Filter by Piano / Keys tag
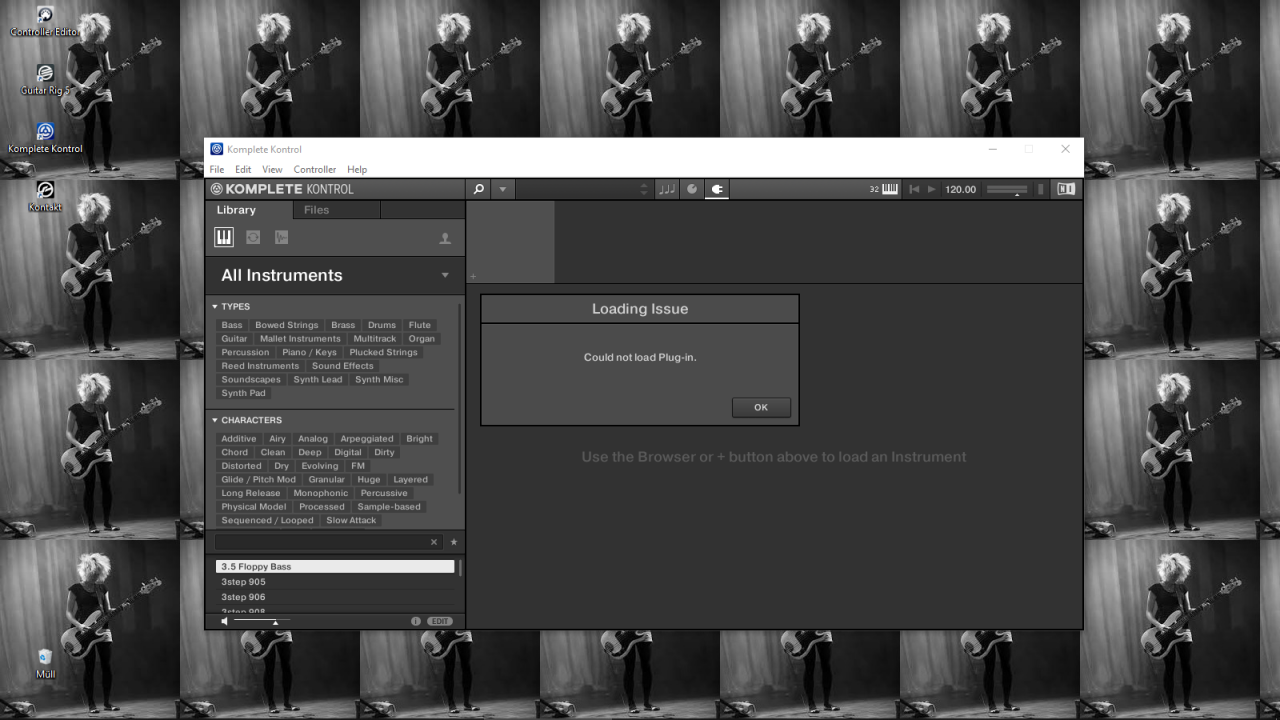1280x720 pixels. point(309,352)
